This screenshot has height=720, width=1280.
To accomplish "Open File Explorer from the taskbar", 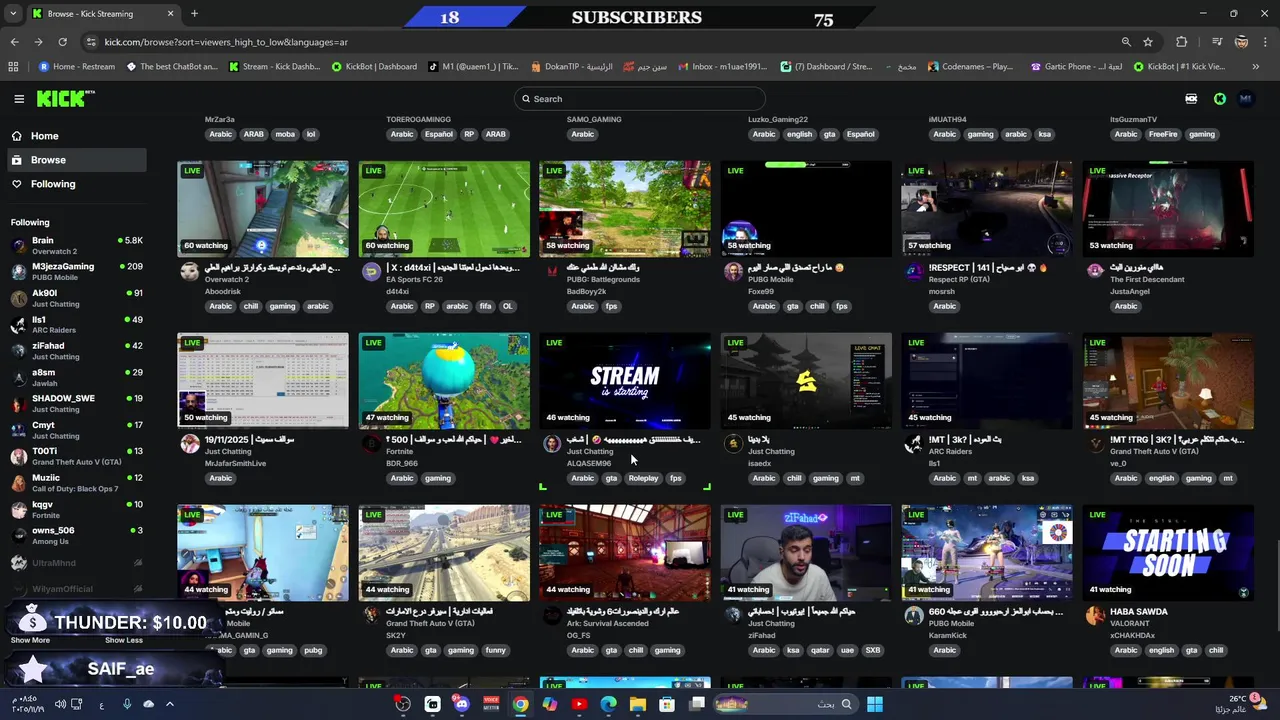I will 638,704.
